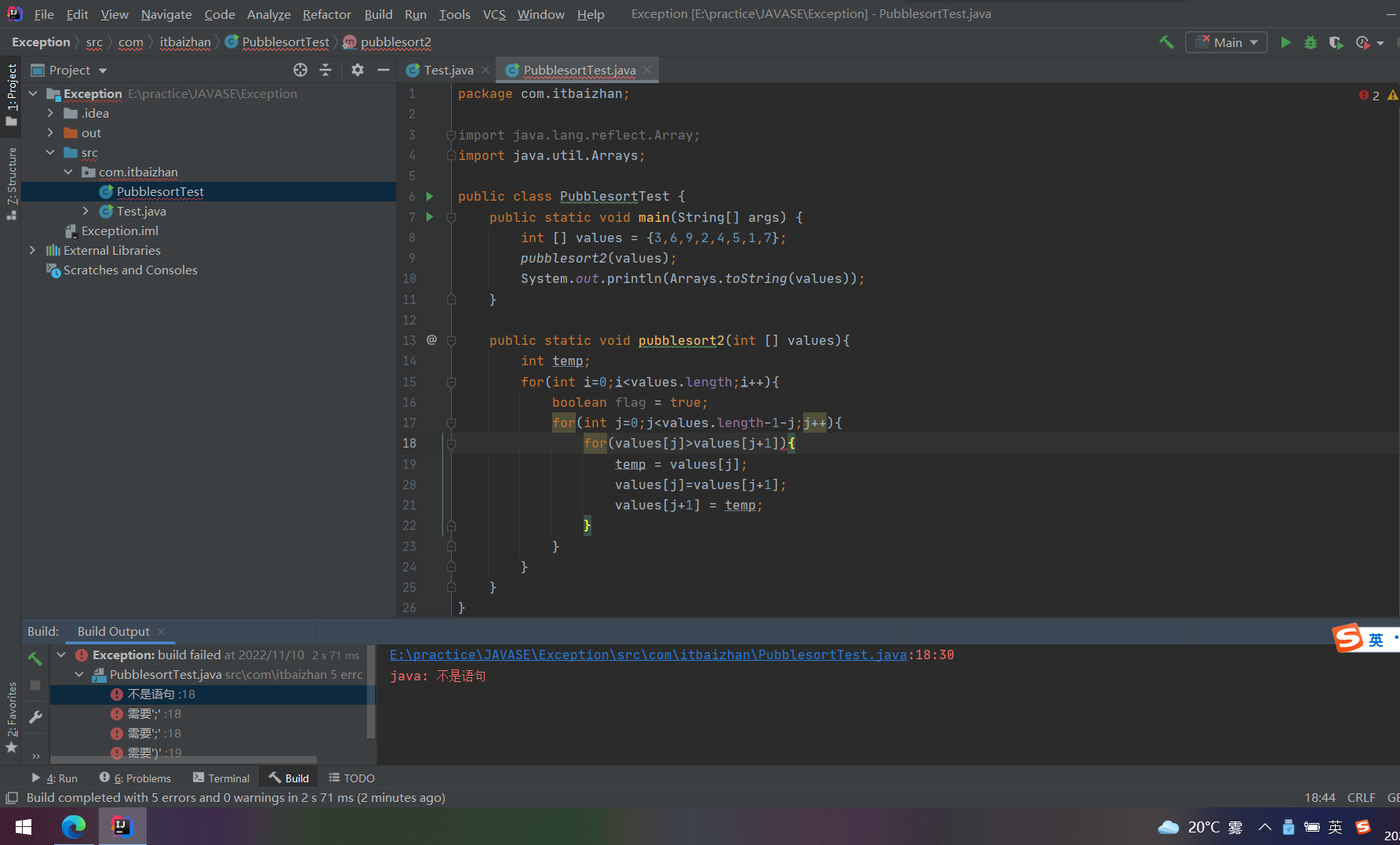This screenshot has width=1400, height=845.
Task: Open the Problems tool window tab
Action: [x=135, y=778]
